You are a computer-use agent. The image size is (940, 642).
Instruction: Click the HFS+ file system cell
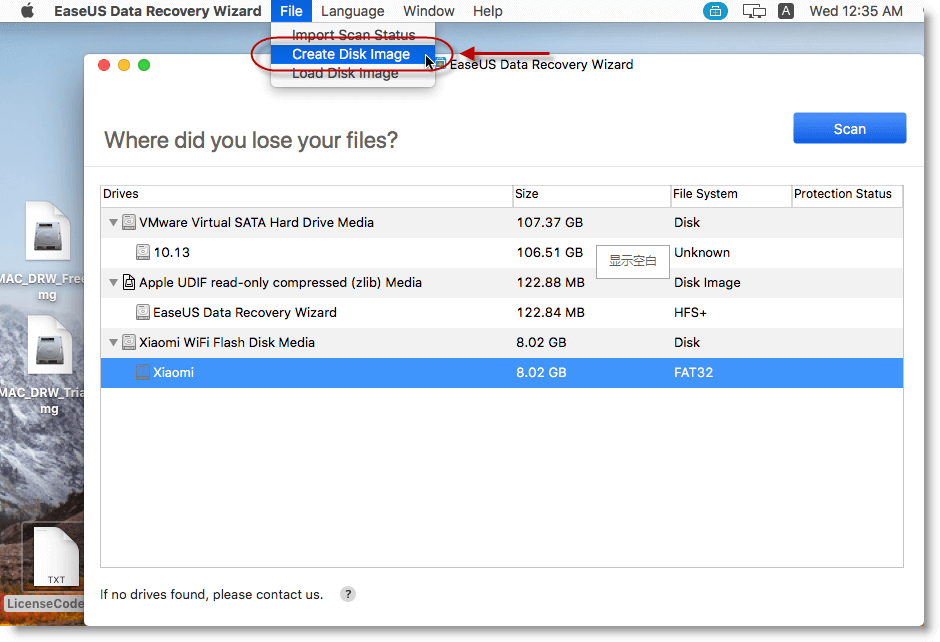pos(690,312)
